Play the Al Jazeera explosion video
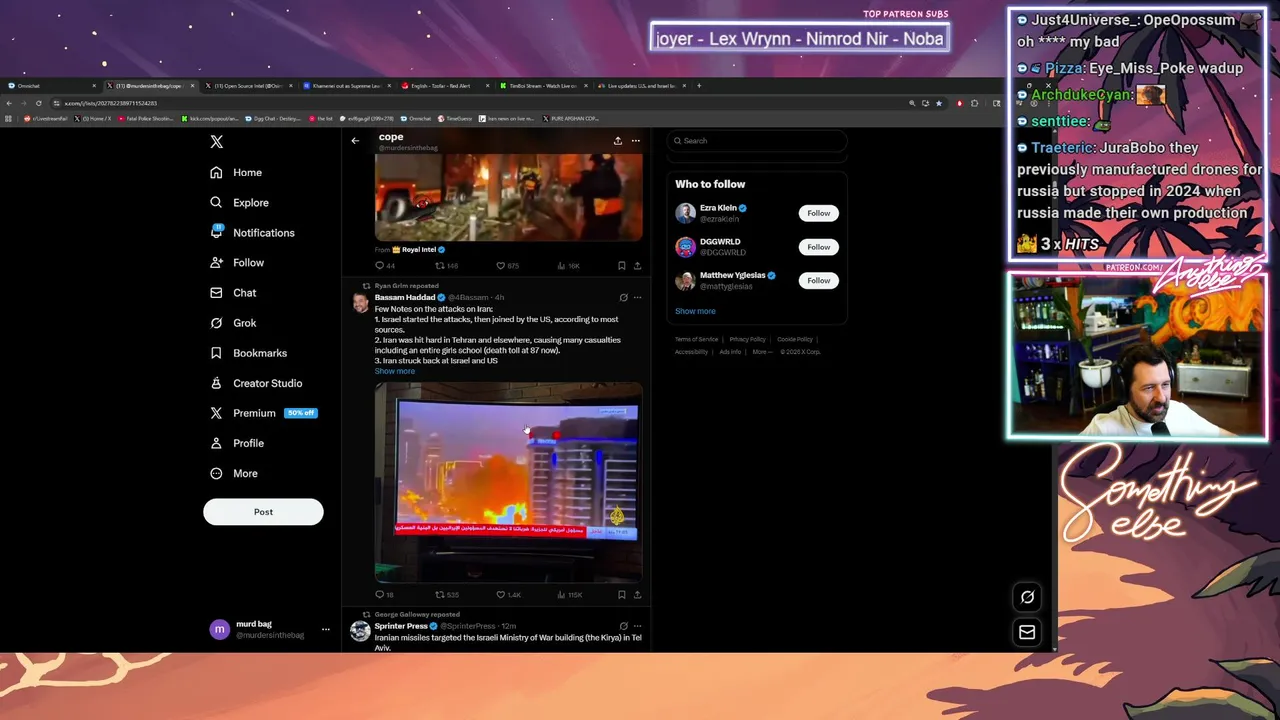 tap(508, 482)
